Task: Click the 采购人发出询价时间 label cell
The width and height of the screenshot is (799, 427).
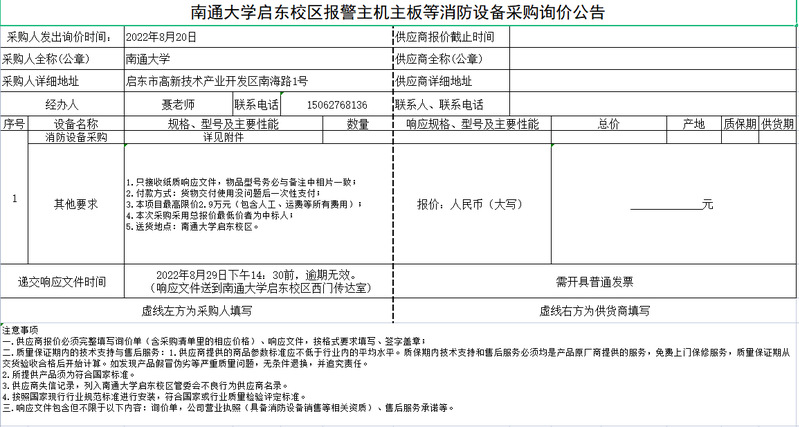Action: click(62, 37)
